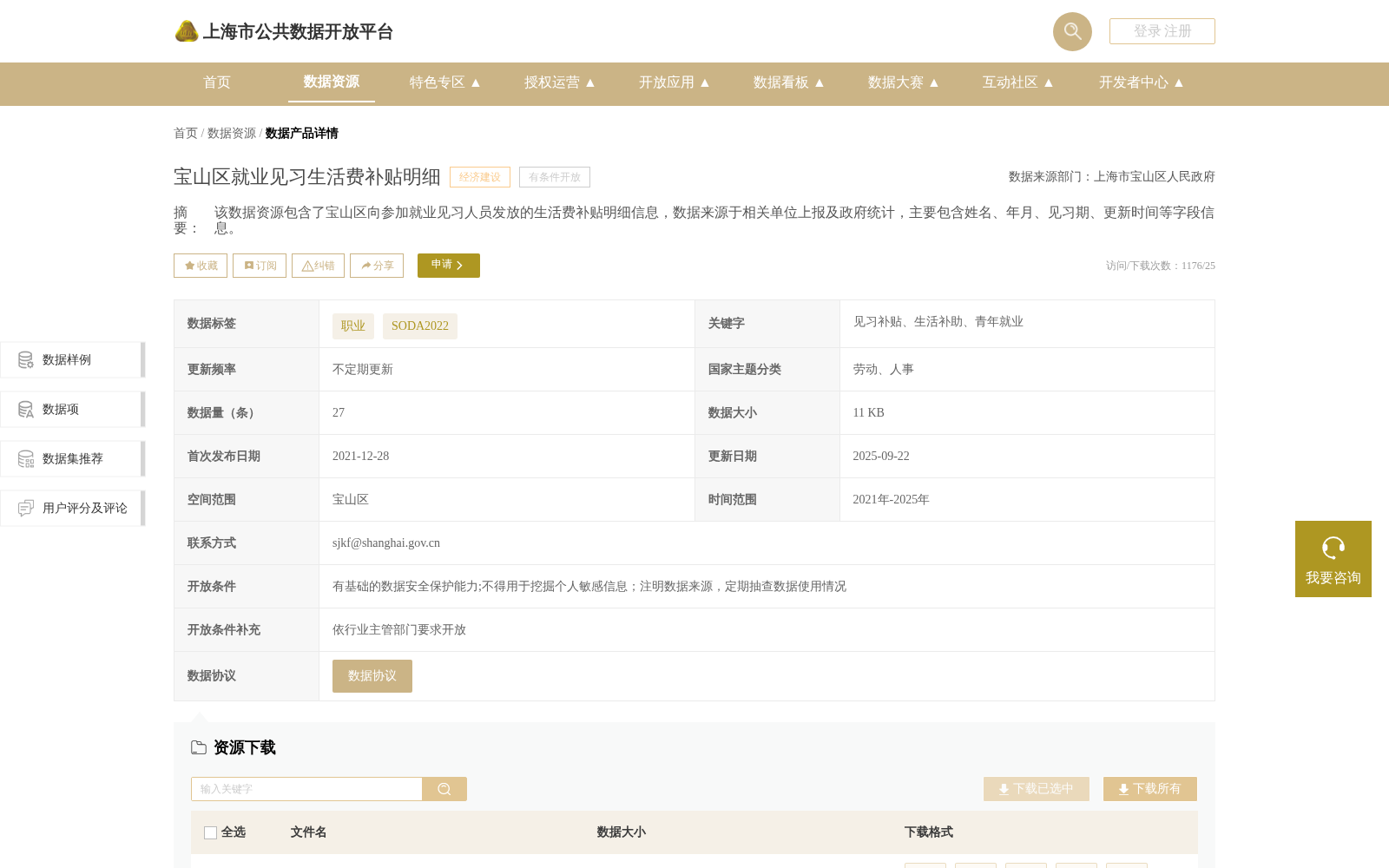The width and height of the screenshot is (1389, 868).
Task: Select 数据资源 nav tab
Action: (x=332, y=82)
